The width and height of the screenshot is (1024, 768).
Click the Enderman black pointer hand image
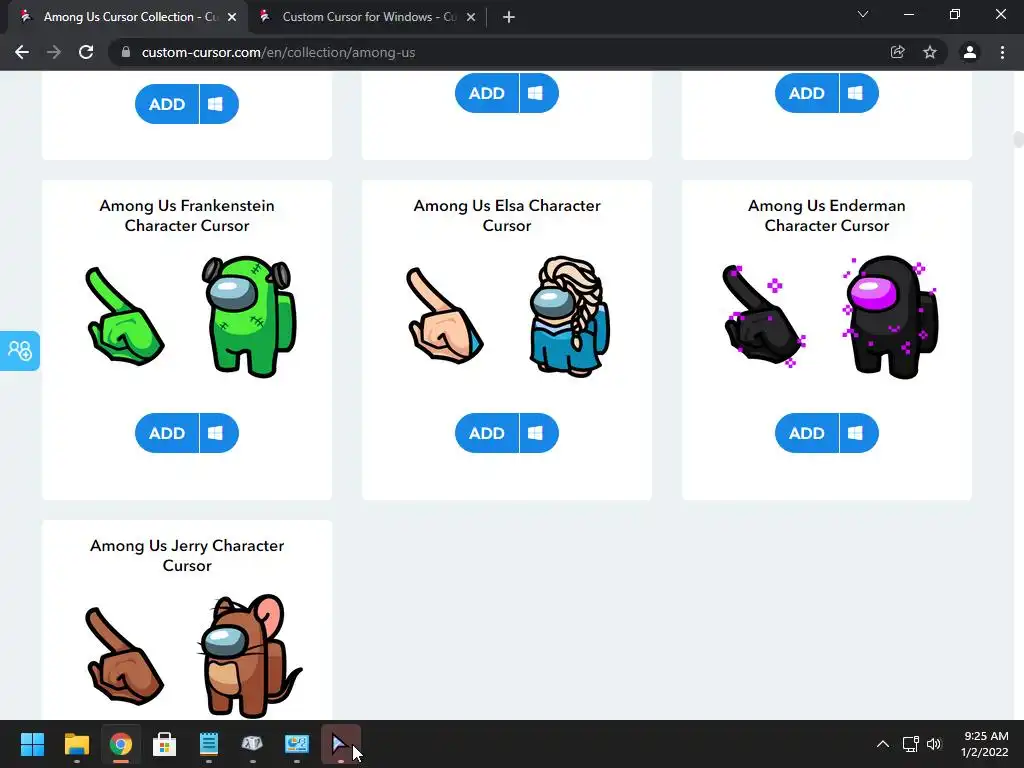(x=764, y=315)
